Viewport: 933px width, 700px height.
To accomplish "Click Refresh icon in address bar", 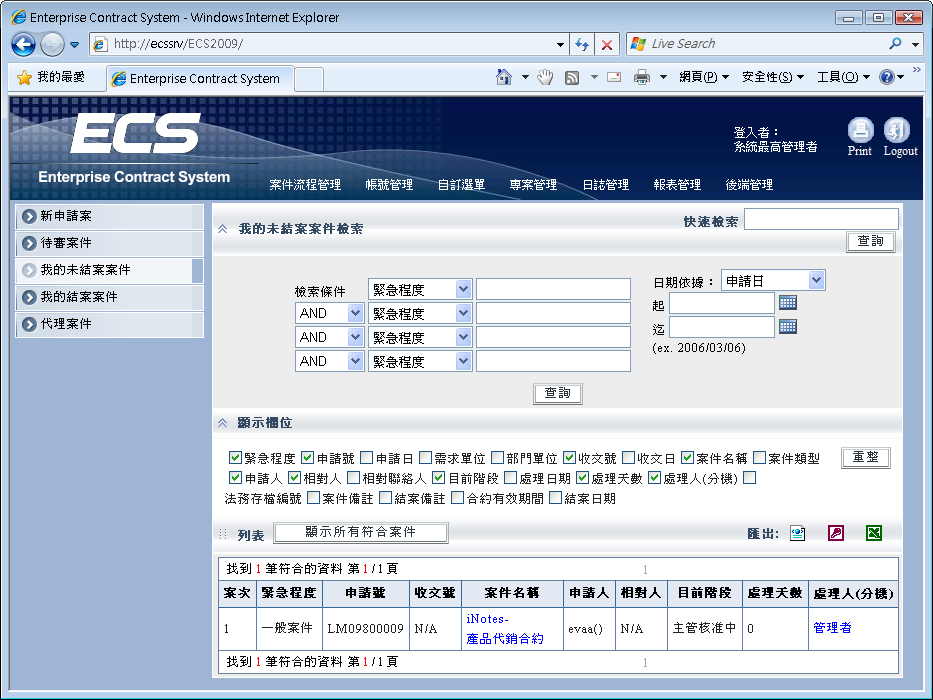I will [x=582, y=44].
